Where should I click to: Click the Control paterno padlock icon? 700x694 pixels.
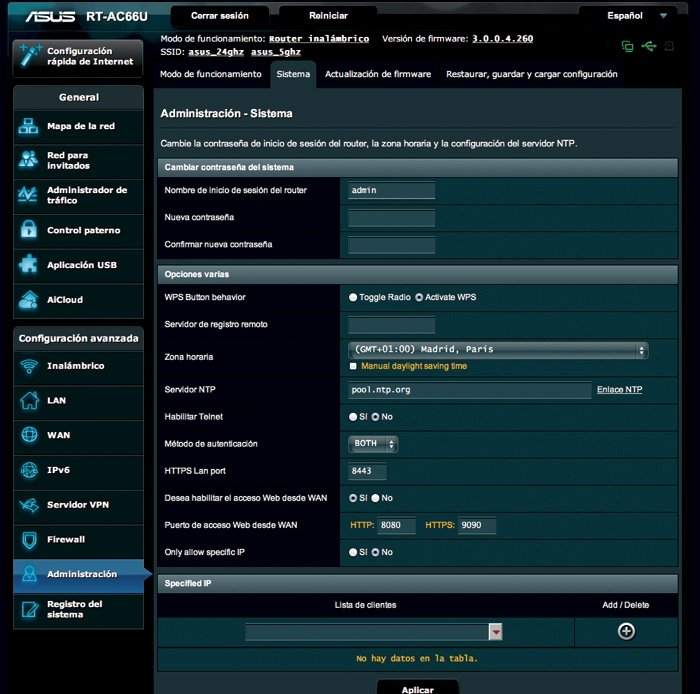point(29,229)
